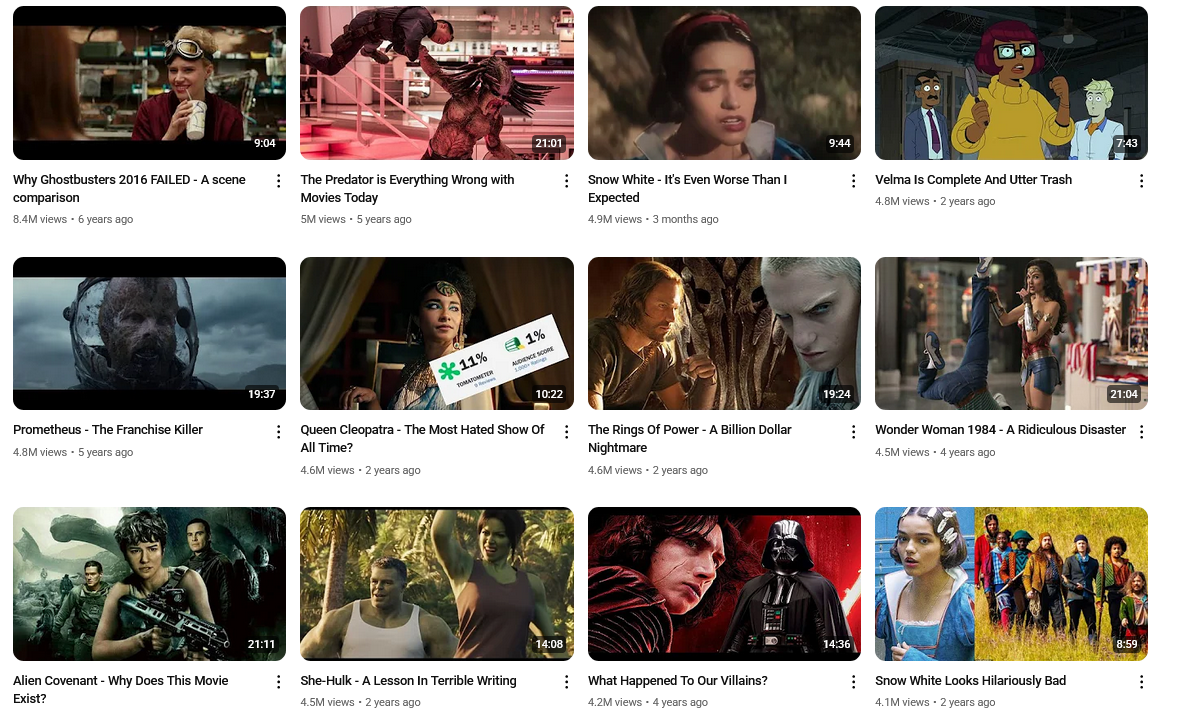
Task: Play the Prometheus thumbnail
Action: (x=149, y=333)
